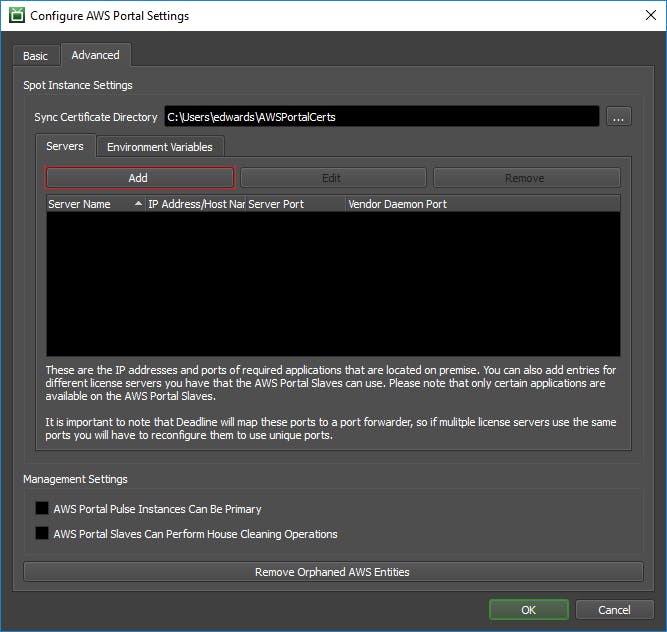Click the 'Management Settings' heading
Viewport: 667px width, 632px height.
click(75, 479)
